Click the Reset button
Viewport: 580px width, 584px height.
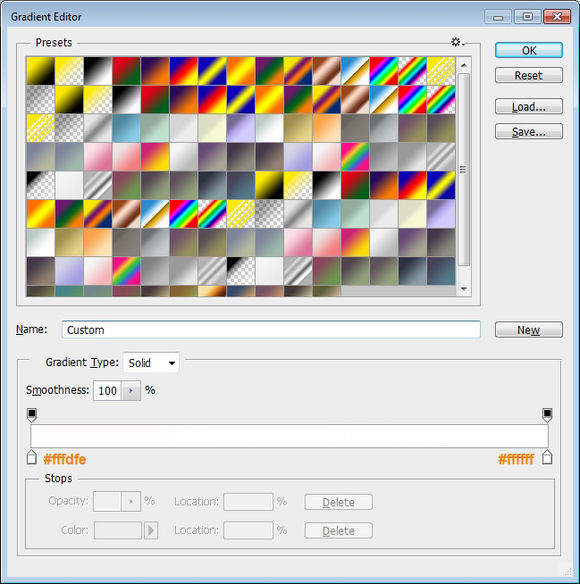click(529, 75)
